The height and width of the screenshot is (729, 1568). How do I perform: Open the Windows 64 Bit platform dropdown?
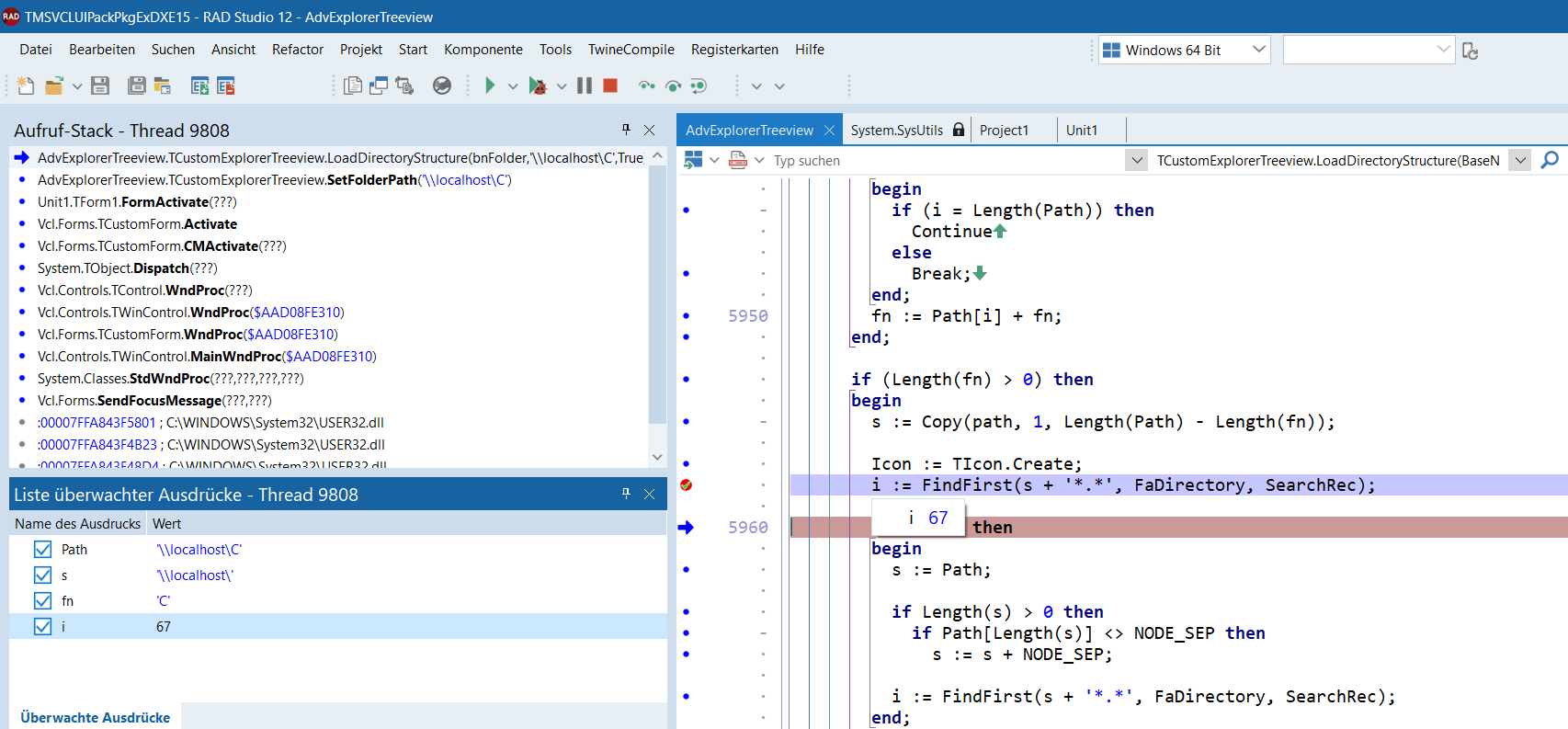[x=1185, y=50]
